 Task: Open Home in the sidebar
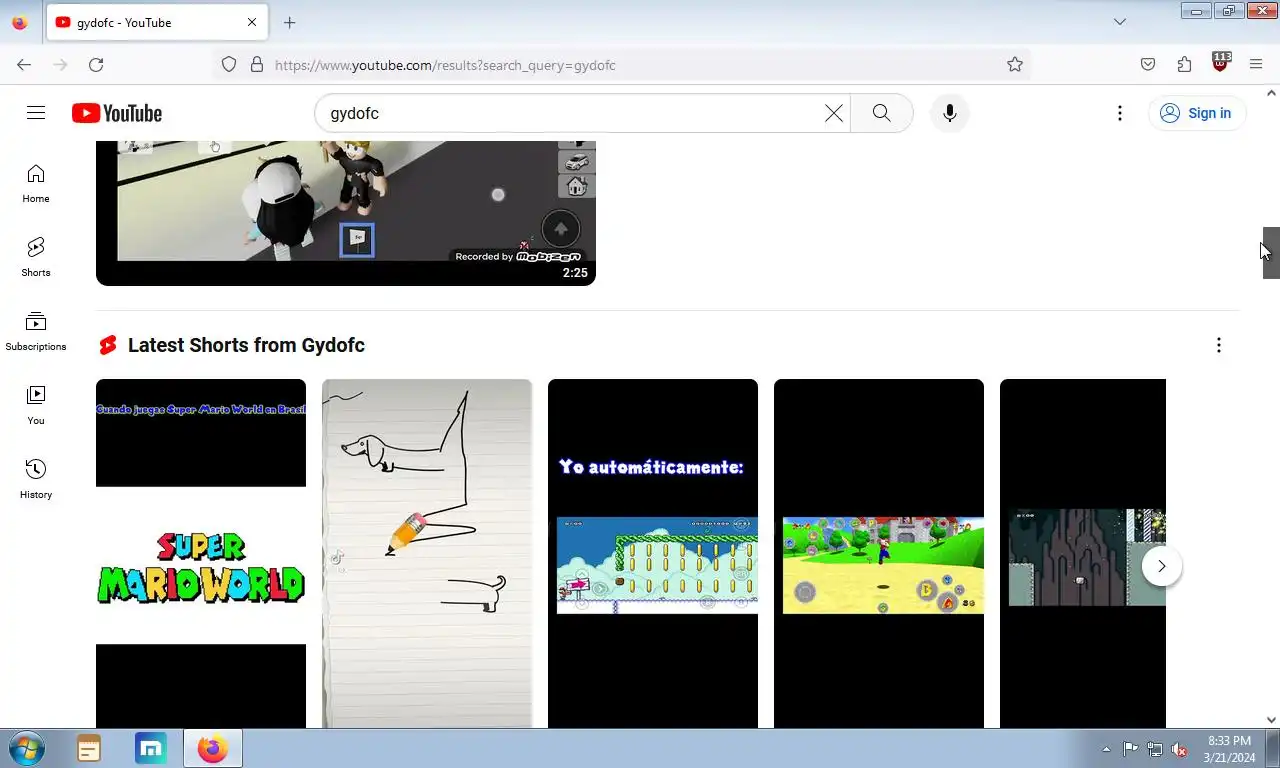[x=36, y=184]
